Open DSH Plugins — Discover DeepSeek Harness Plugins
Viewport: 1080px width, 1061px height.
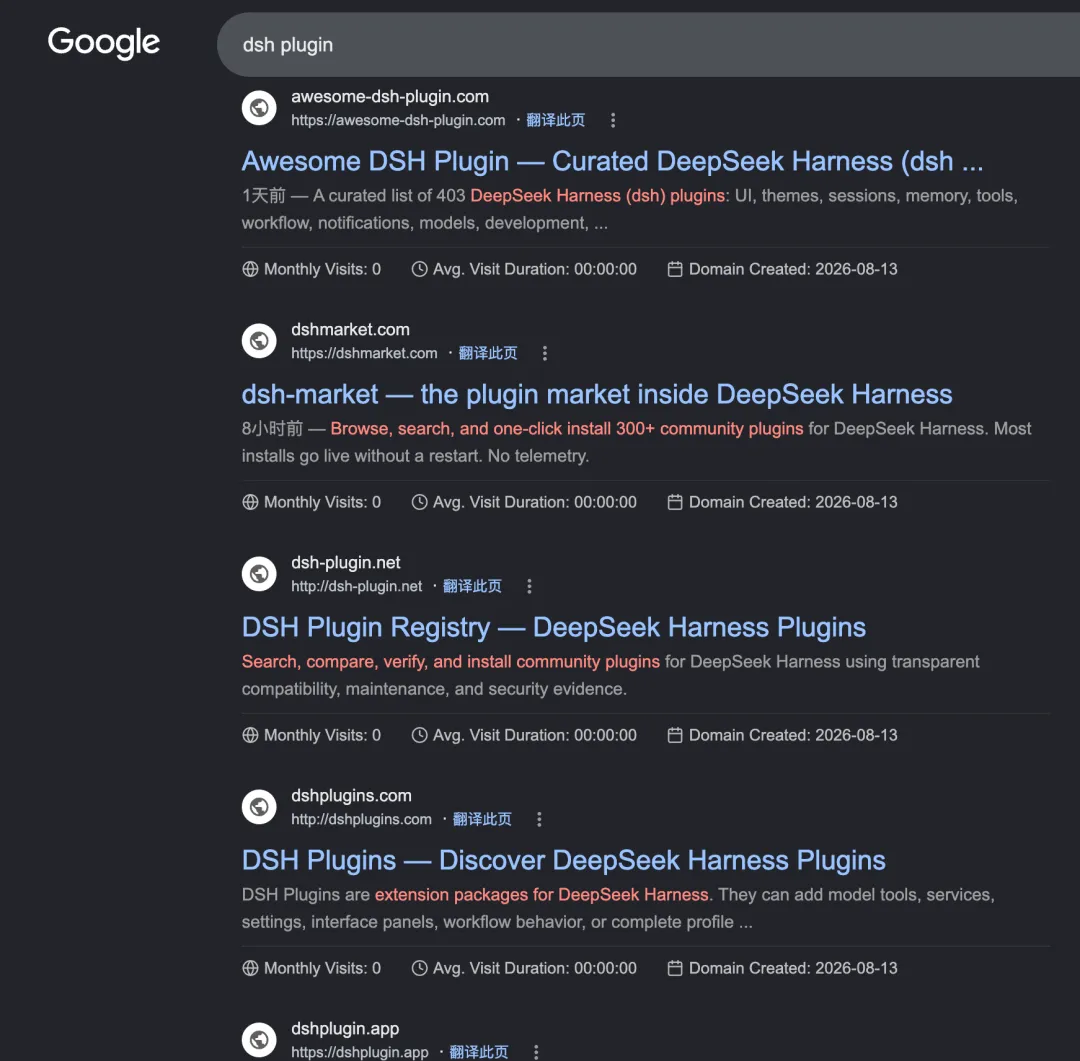pyautogui.click(x=563, y=860)
